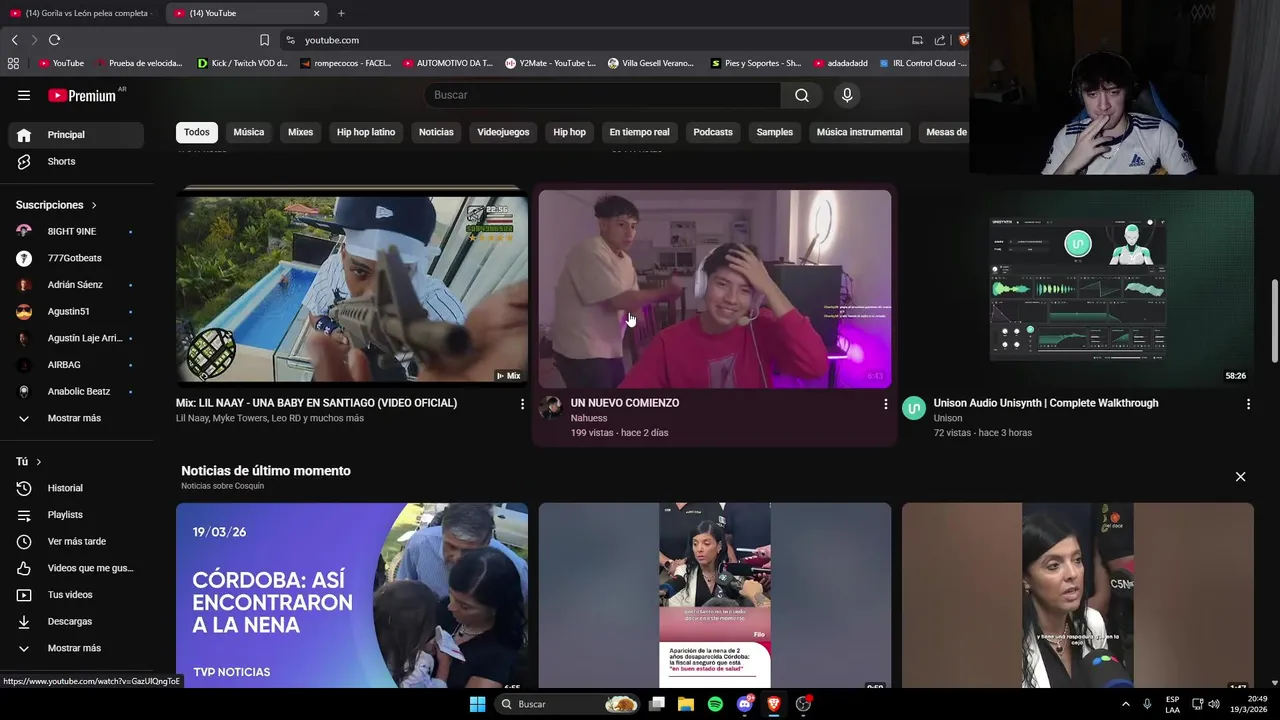Select the Podcasts filter chip
The width and height of the screenshot is (1280, 720).
coord(713,132)
